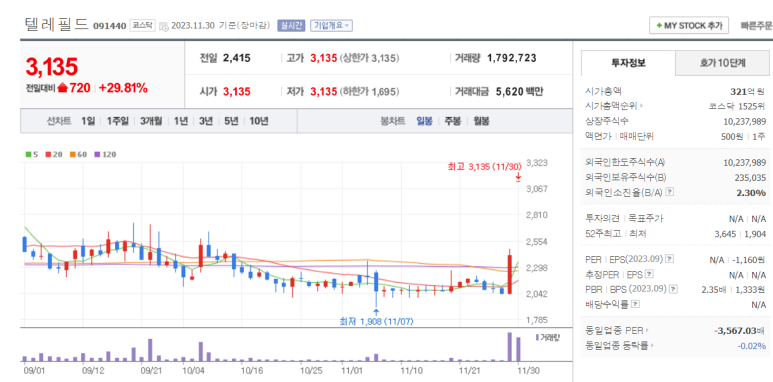Select the 1일 line chart period

[87, 121]
